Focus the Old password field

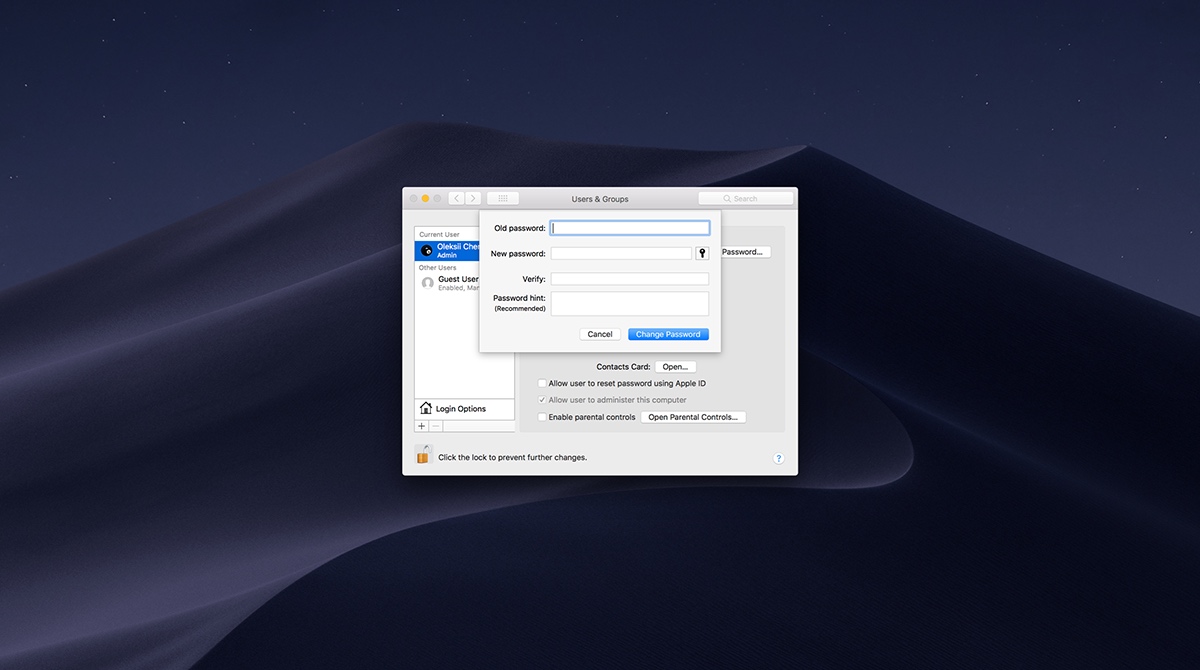630,228
